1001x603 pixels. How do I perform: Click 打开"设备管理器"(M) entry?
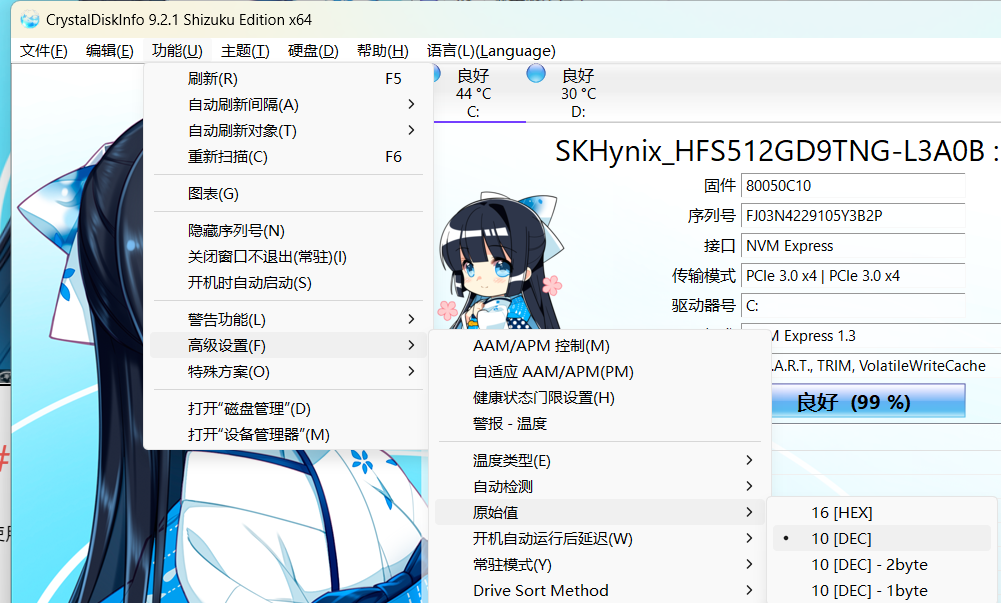click(x=288, y=435)
